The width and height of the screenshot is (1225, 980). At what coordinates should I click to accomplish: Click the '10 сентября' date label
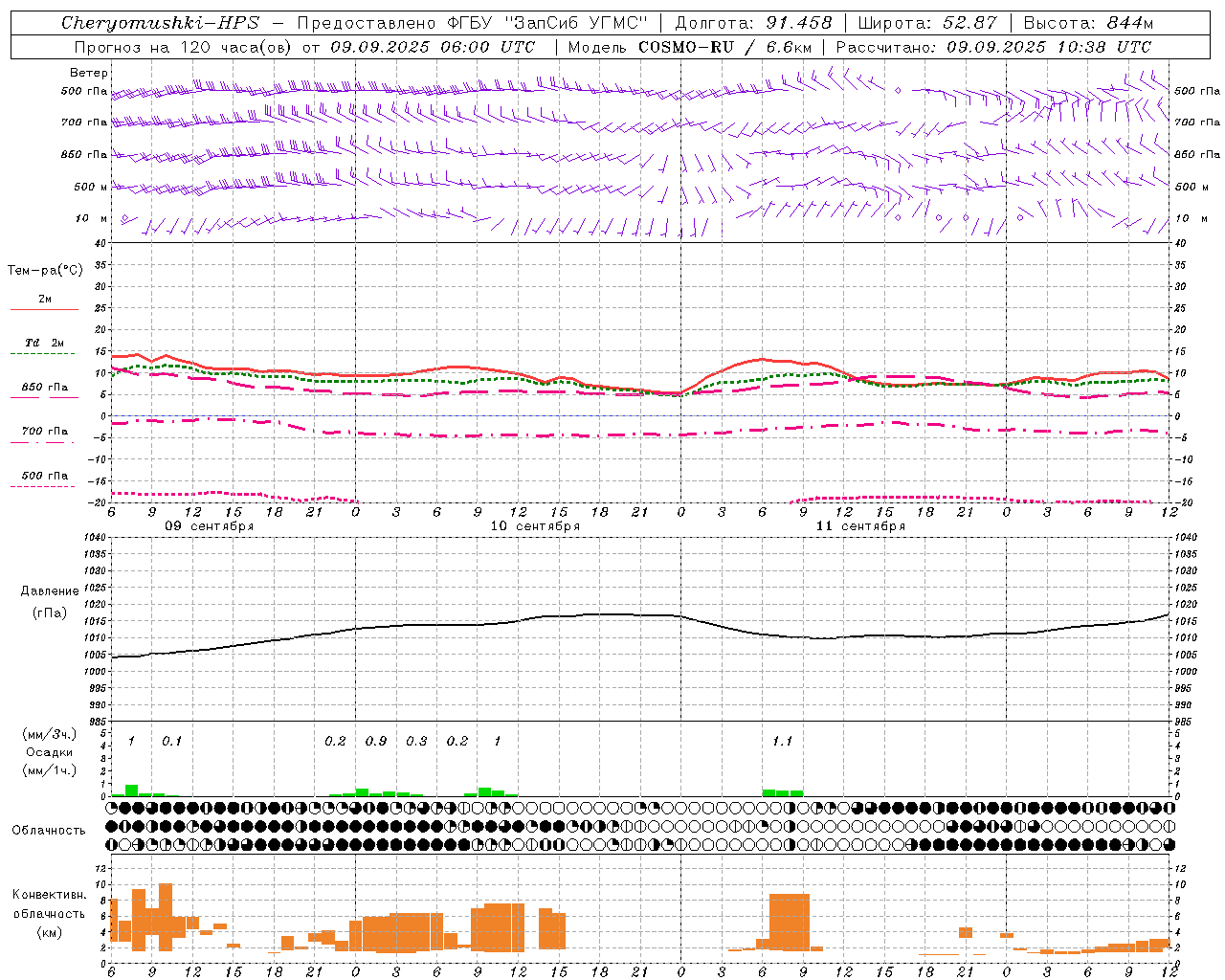535,526
